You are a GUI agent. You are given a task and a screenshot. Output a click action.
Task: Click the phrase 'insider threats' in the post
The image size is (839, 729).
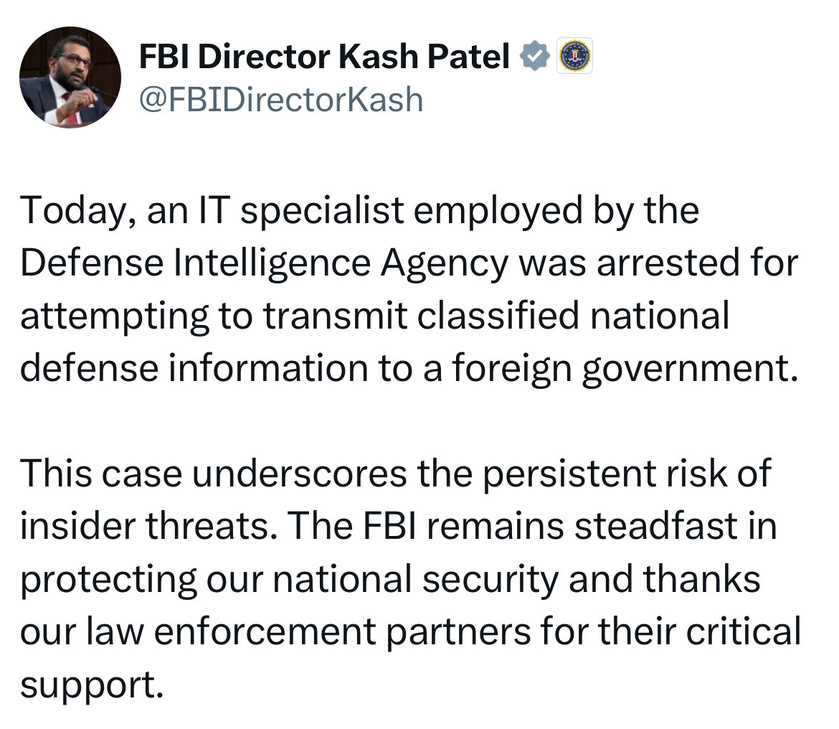click(x=144, y=526)
